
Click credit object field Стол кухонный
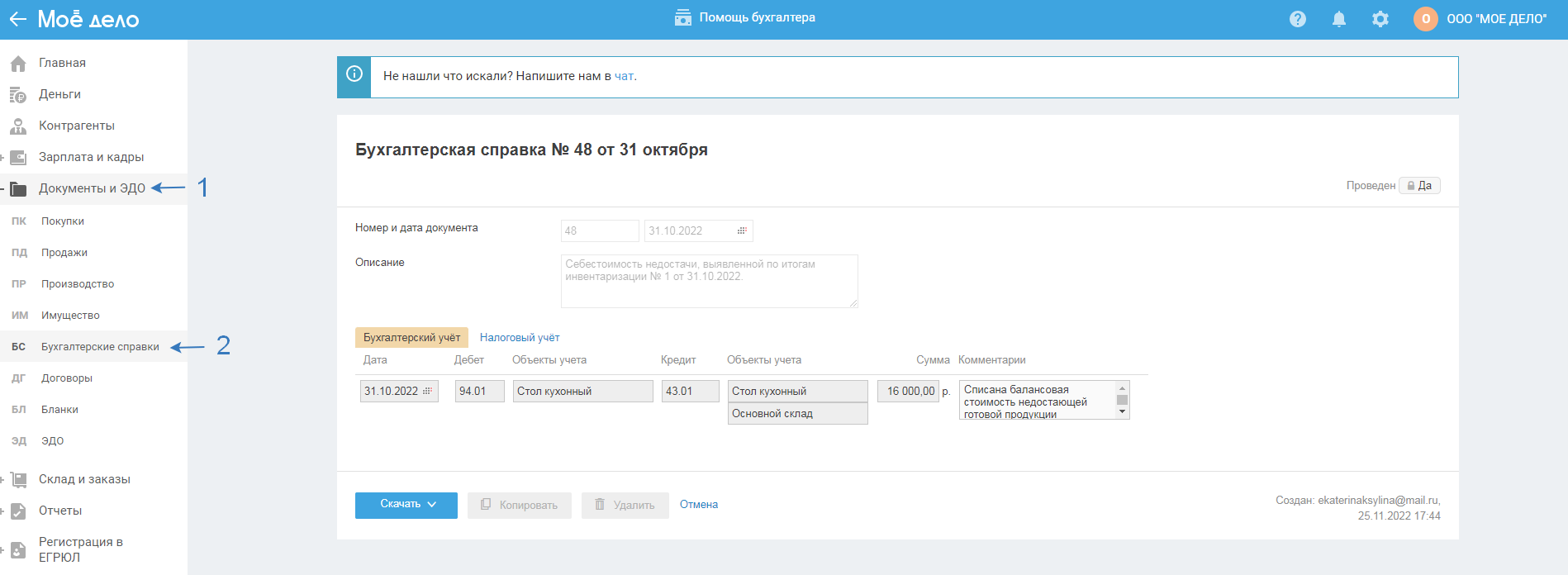pyautogui.click(x=798, y=391)
